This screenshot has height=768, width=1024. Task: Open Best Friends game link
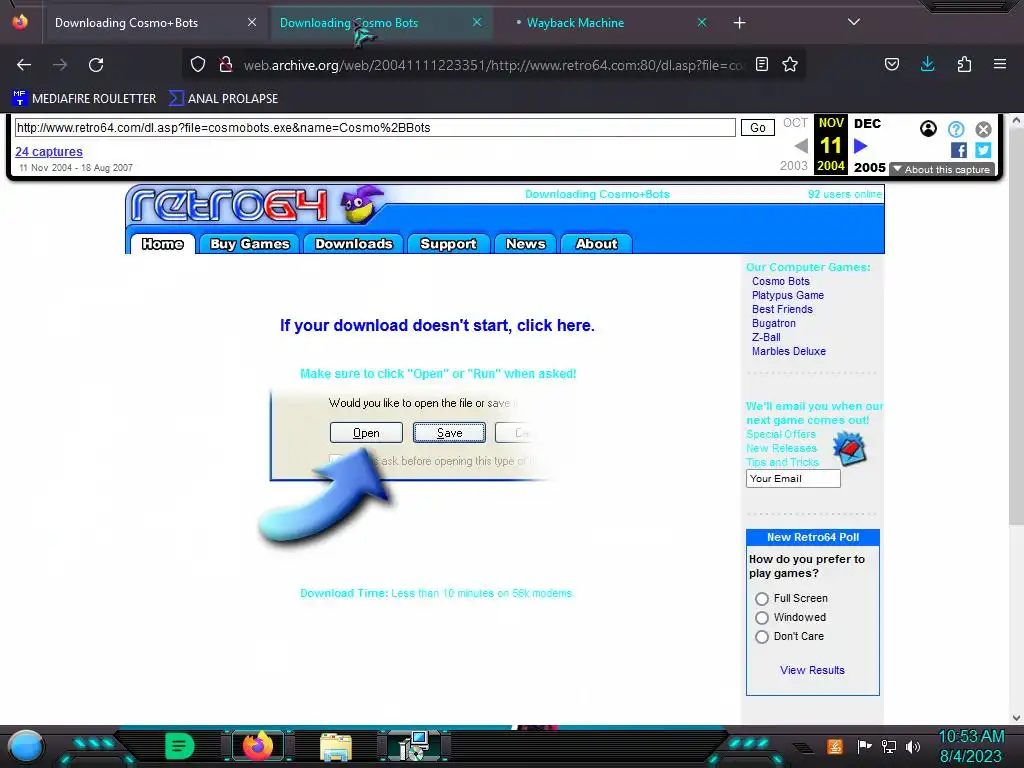coord(782,309)
